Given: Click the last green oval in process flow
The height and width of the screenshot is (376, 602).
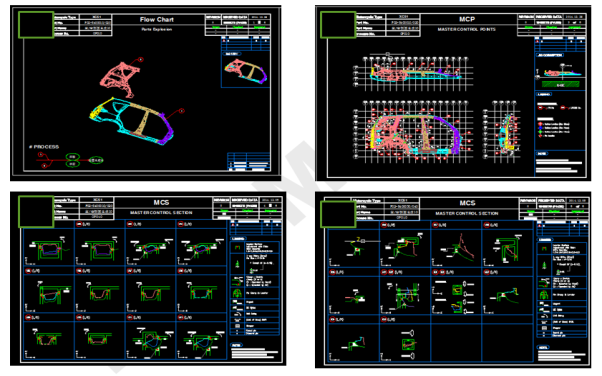Looking at the screenshot, I should [96, 160].
